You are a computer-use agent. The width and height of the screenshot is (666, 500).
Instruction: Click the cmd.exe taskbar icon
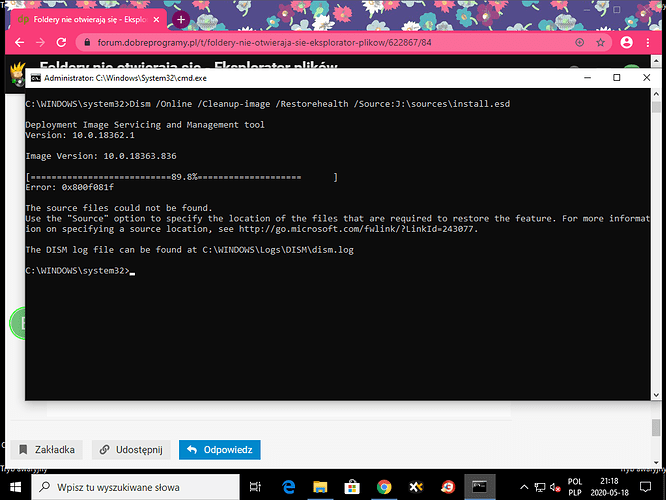481,487
